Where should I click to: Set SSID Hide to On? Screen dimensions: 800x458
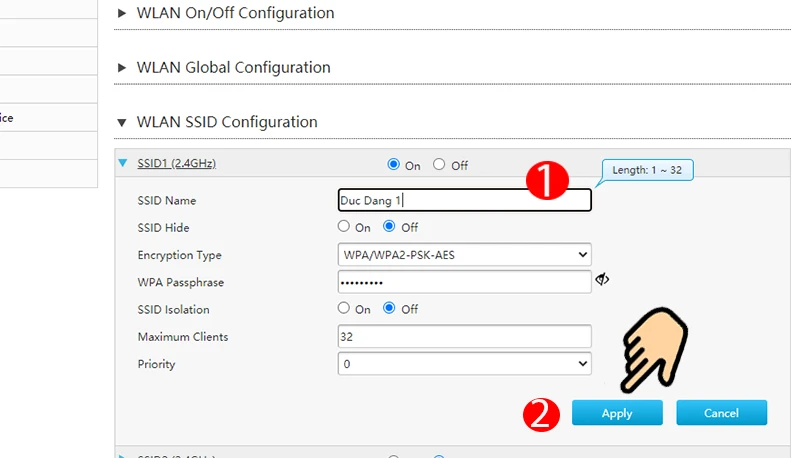pos(345,227)
